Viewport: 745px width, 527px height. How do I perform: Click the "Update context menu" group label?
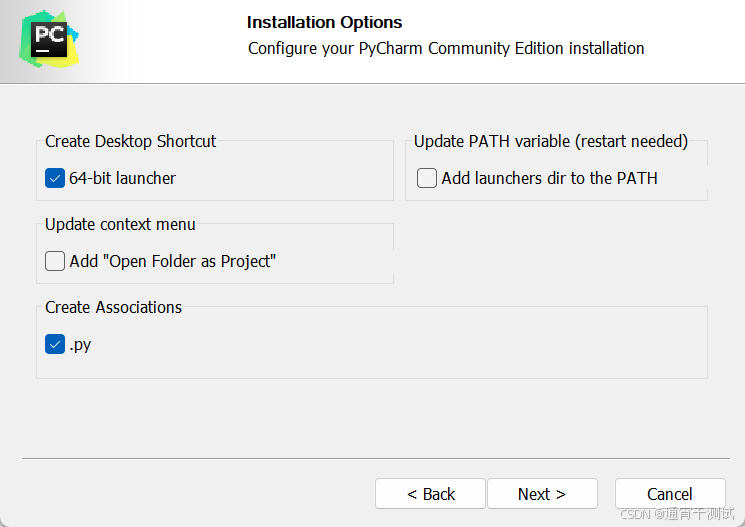pyautogui.click(x=120, y=224)
